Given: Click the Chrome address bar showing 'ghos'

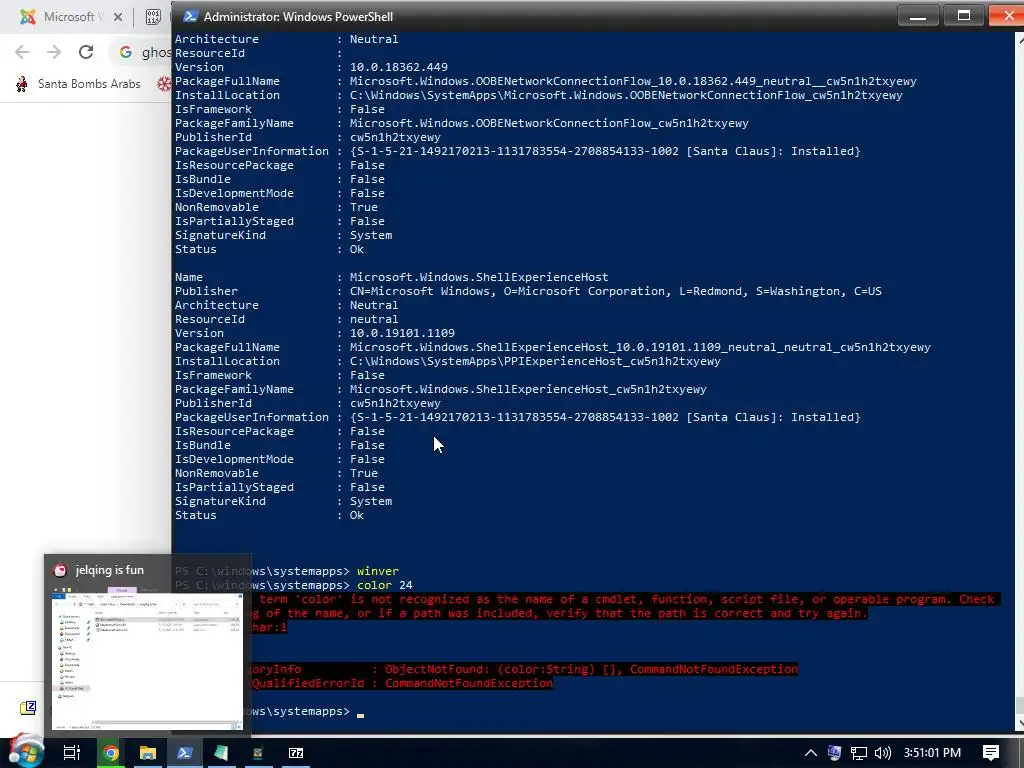Looking at the screenshot, I should point(156,52).
